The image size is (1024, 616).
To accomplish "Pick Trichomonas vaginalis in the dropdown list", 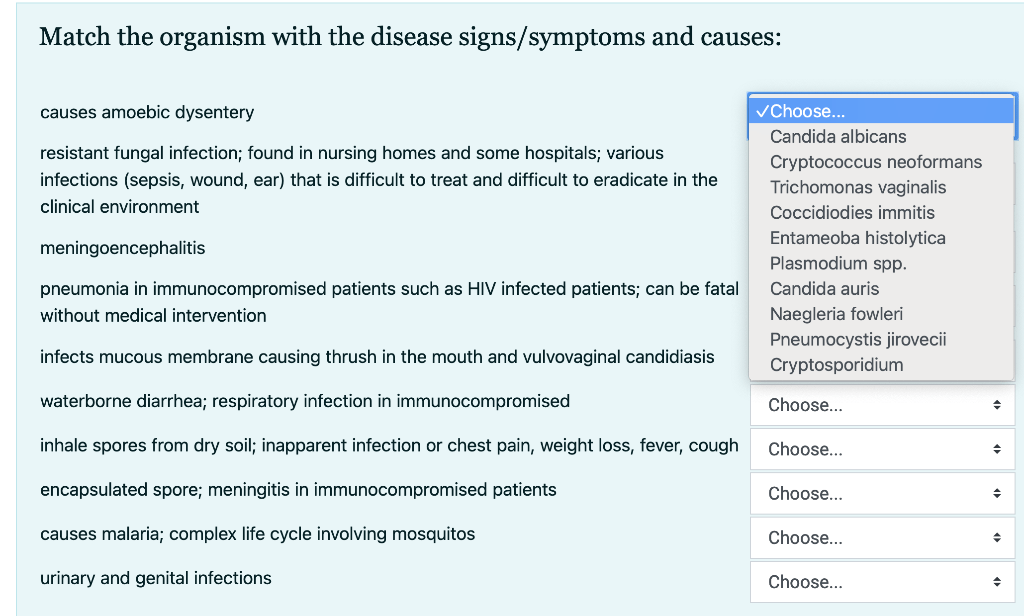I will tap(857, 187).
